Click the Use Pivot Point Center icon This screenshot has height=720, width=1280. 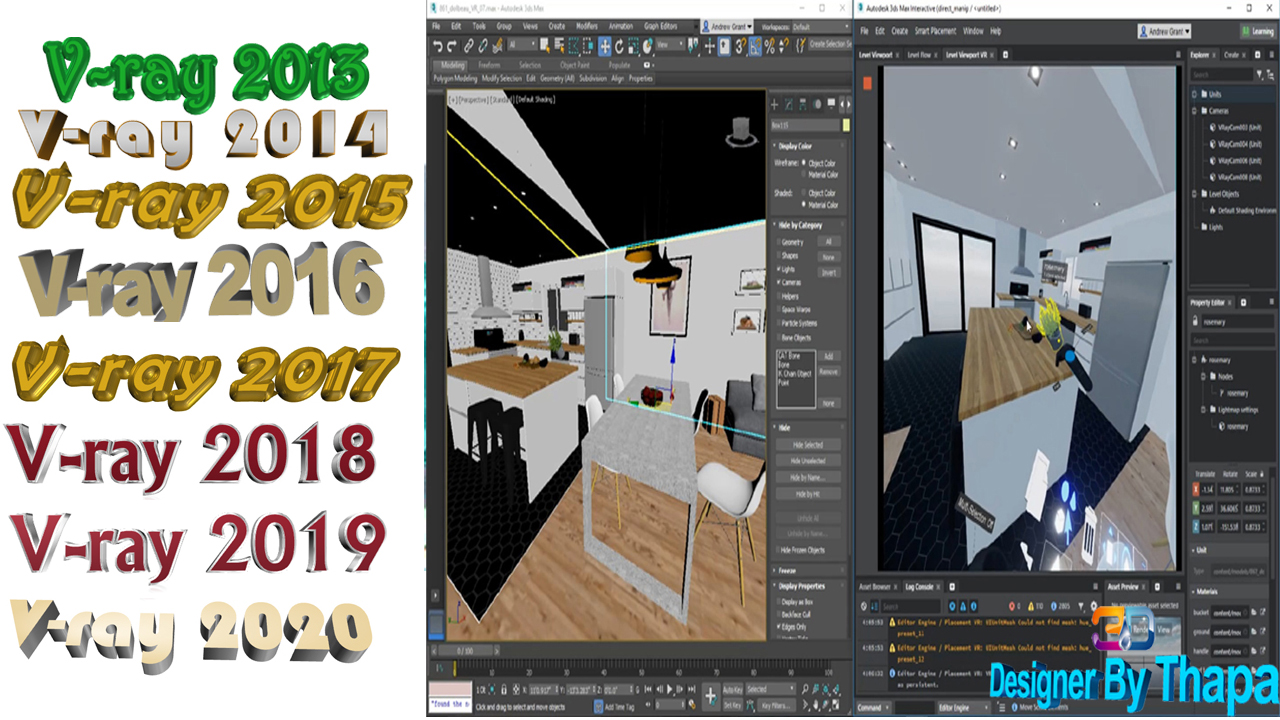pos(693,46)
